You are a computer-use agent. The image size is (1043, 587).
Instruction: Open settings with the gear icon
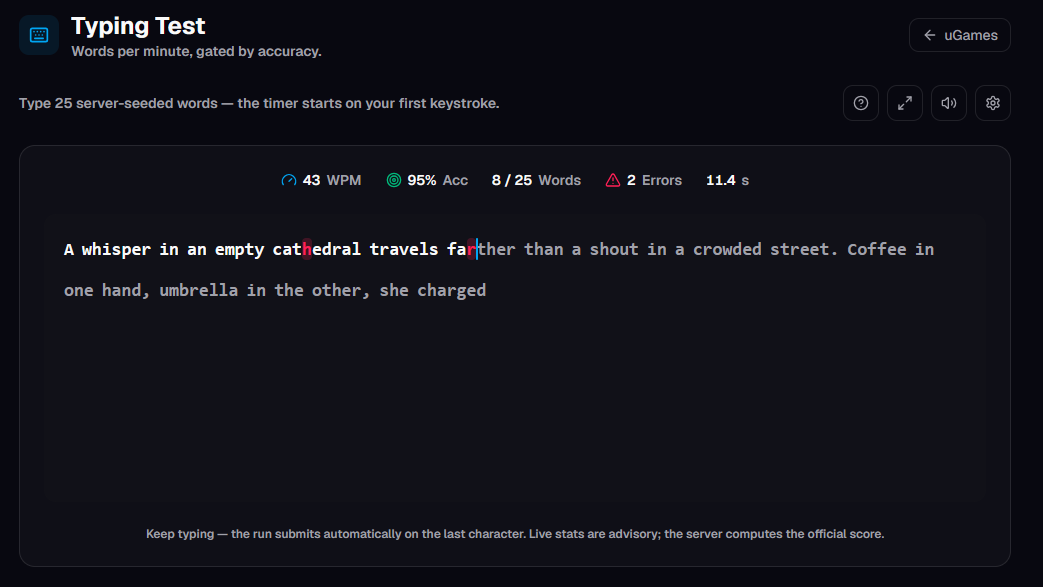[992, 103]
